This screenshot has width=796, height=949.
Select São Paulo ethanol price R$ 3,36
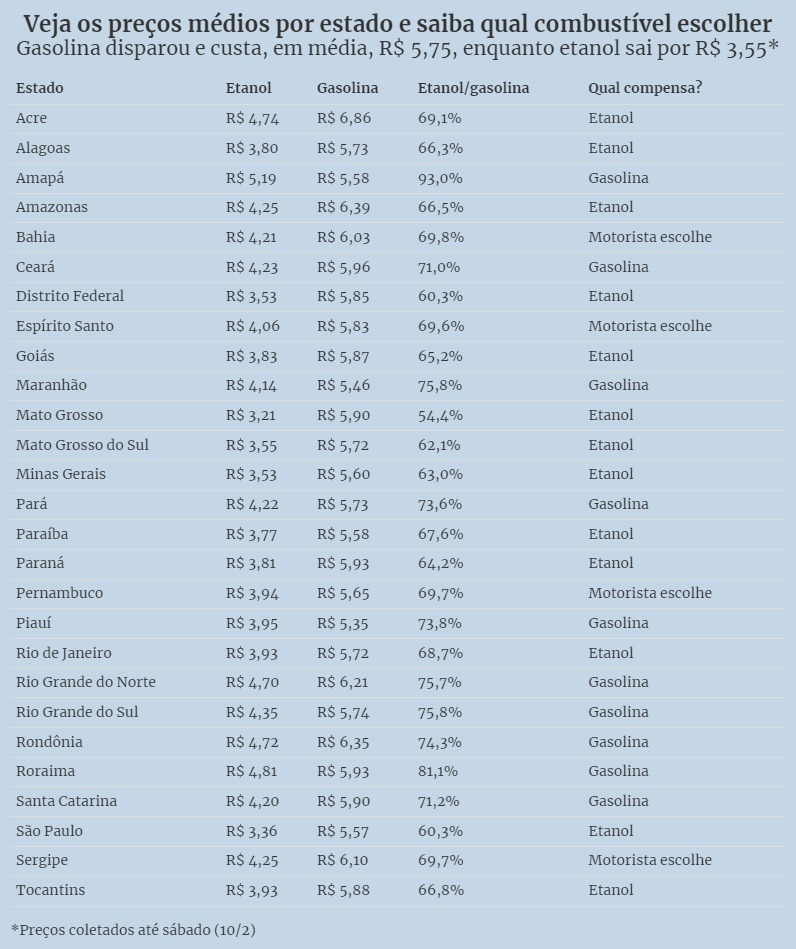pyautogui.click(x=251, y=831)
